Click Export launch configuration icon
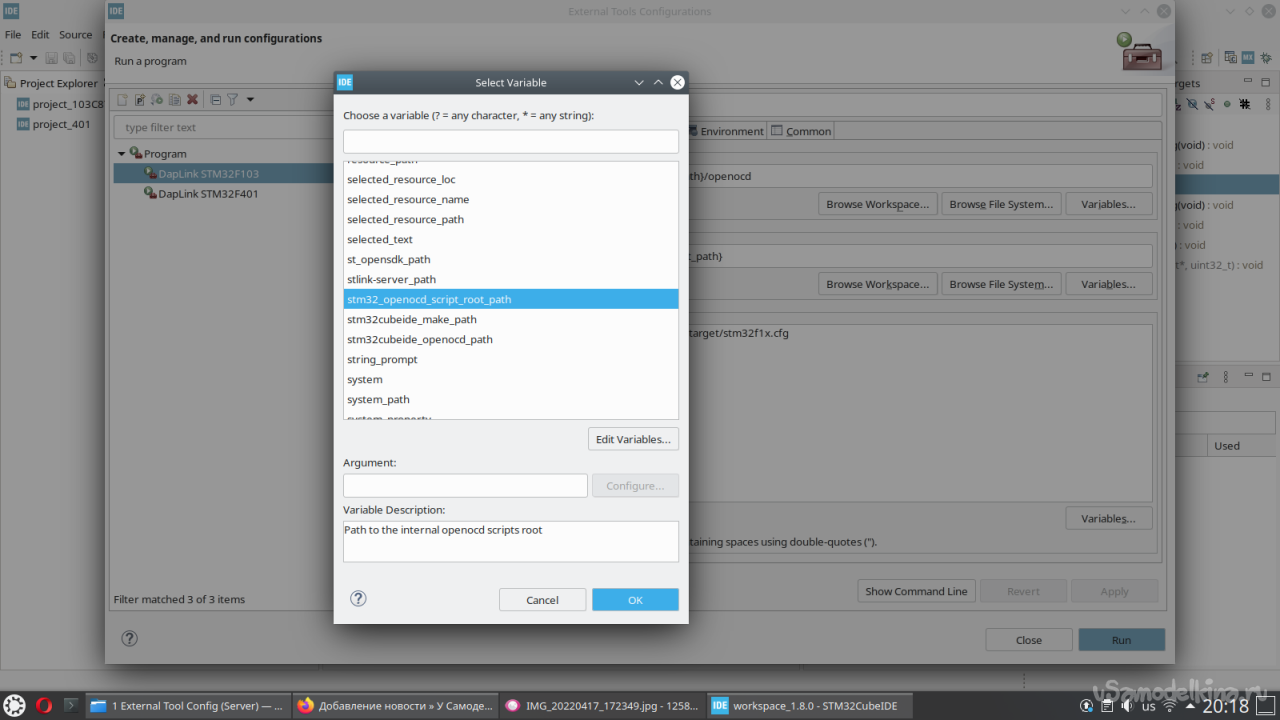 [157, 100]
